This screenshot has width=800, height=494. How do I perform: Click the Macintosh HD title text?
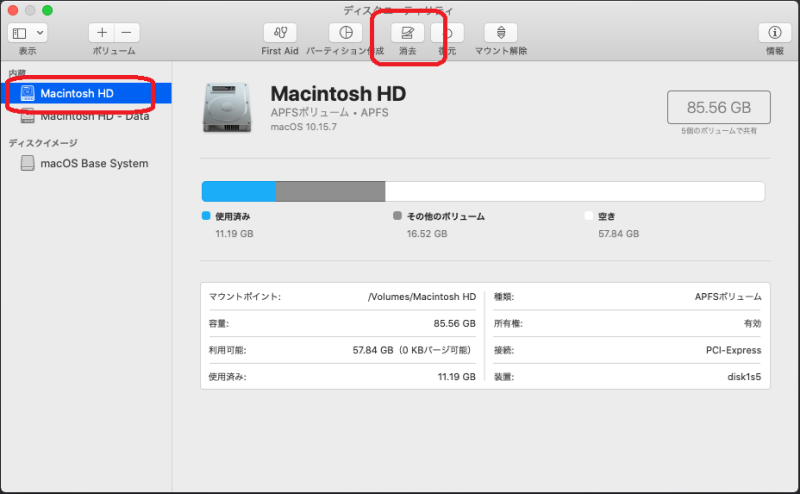pyautogui.click(x=338, y=94)
